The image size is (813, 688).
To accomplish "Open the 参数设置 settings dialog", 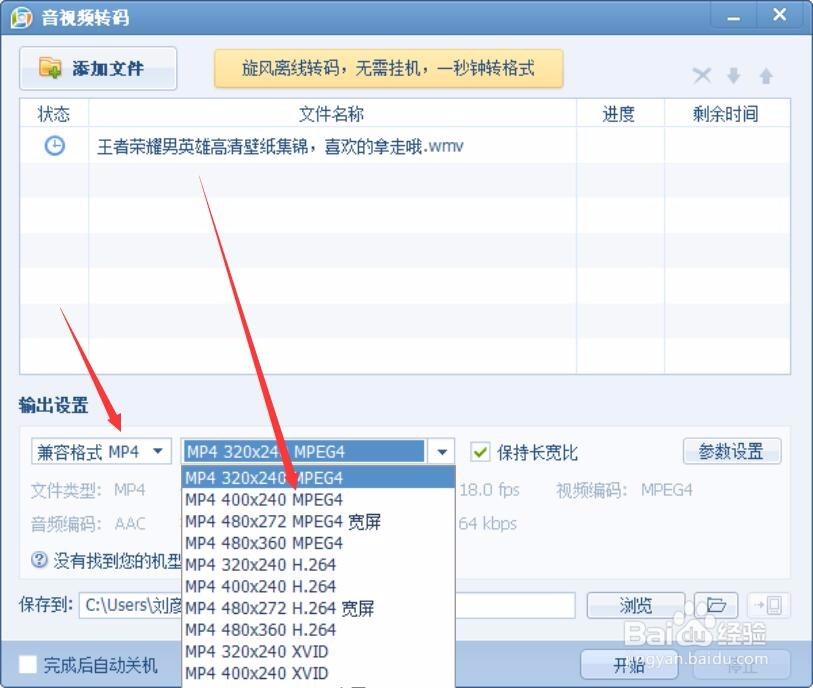I will [731, 452].
